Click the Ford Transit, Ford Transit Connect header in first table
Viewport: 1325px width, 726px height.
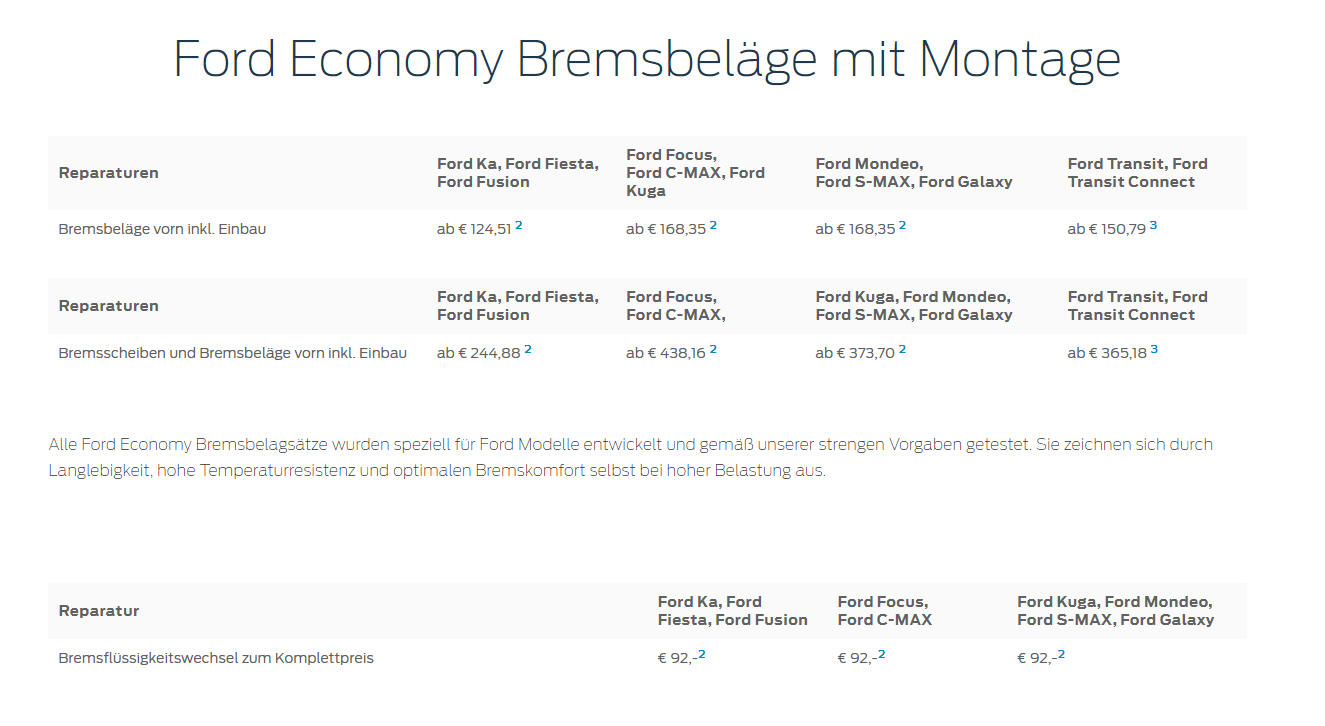click(x=1137, y=173)
